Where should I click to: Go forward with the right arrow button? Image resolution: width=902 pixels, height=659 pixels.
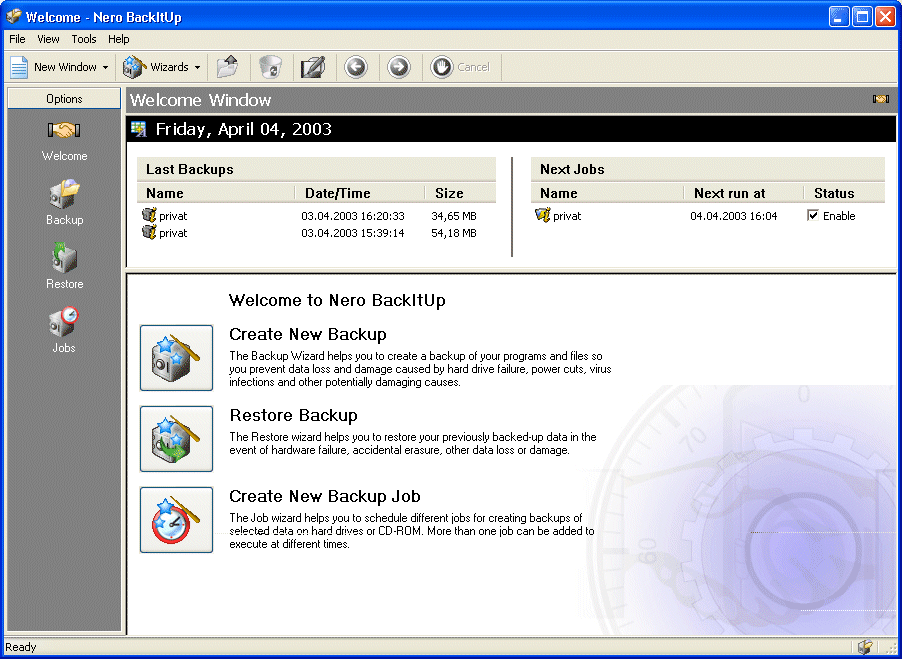click(399, 67)
